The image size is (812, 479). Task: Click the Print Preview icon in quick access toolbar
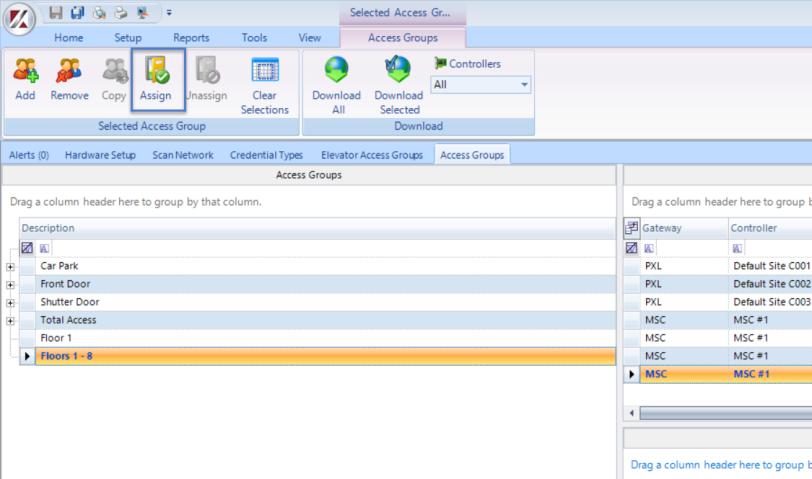99,12
